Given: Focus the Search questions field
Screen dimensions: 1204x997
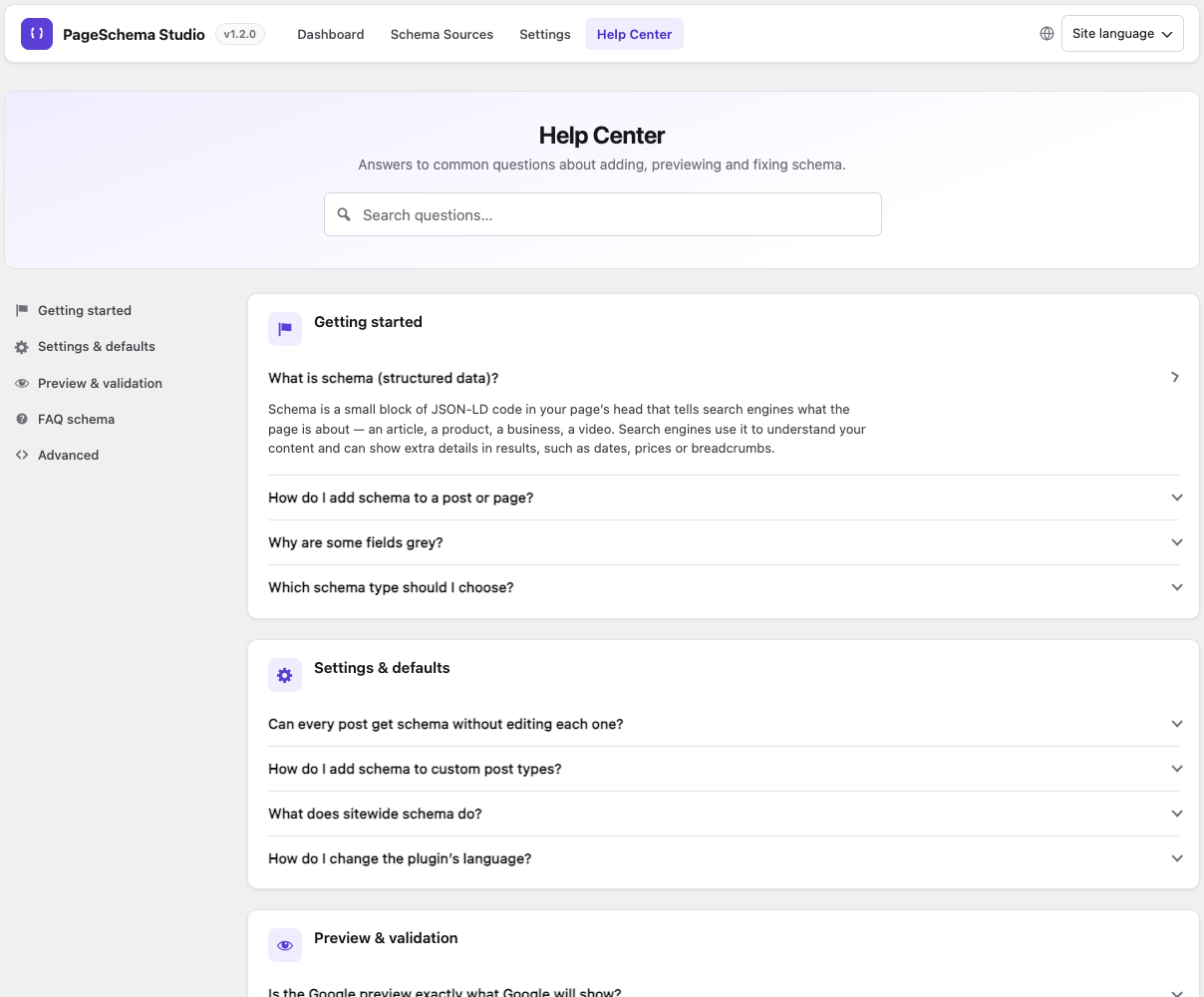Looking at the screenshot, I should pos(603,214).
